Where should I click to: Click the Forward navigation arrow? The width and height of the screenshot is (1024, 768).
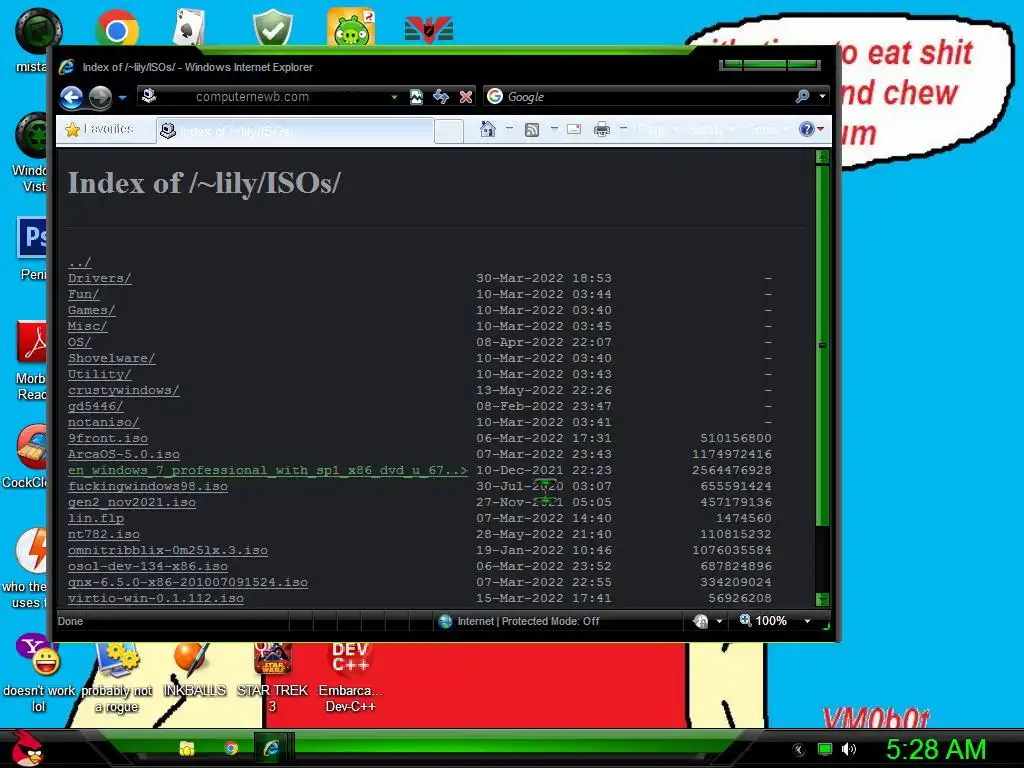click(x=100, y=97)
